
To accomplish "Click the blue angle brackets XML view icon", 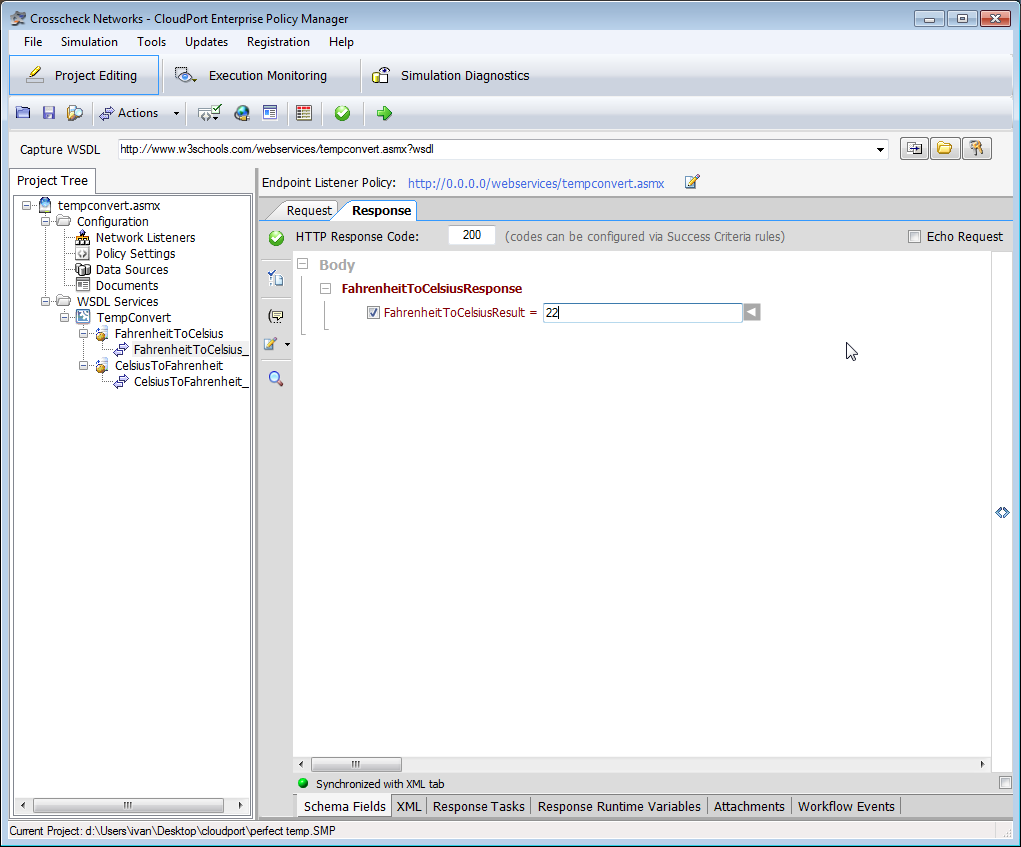I will 1002,513.
